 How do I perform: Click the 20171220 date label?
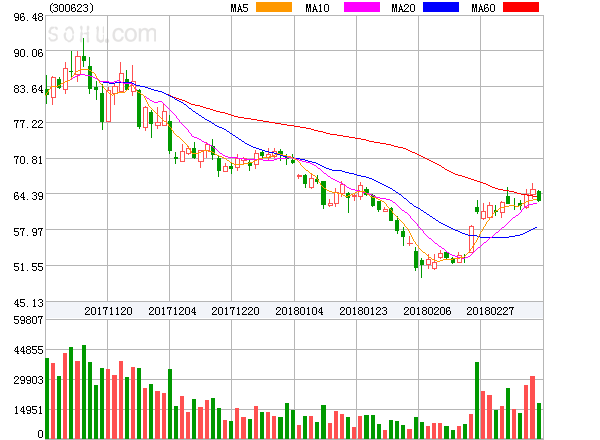click(235, 311)
